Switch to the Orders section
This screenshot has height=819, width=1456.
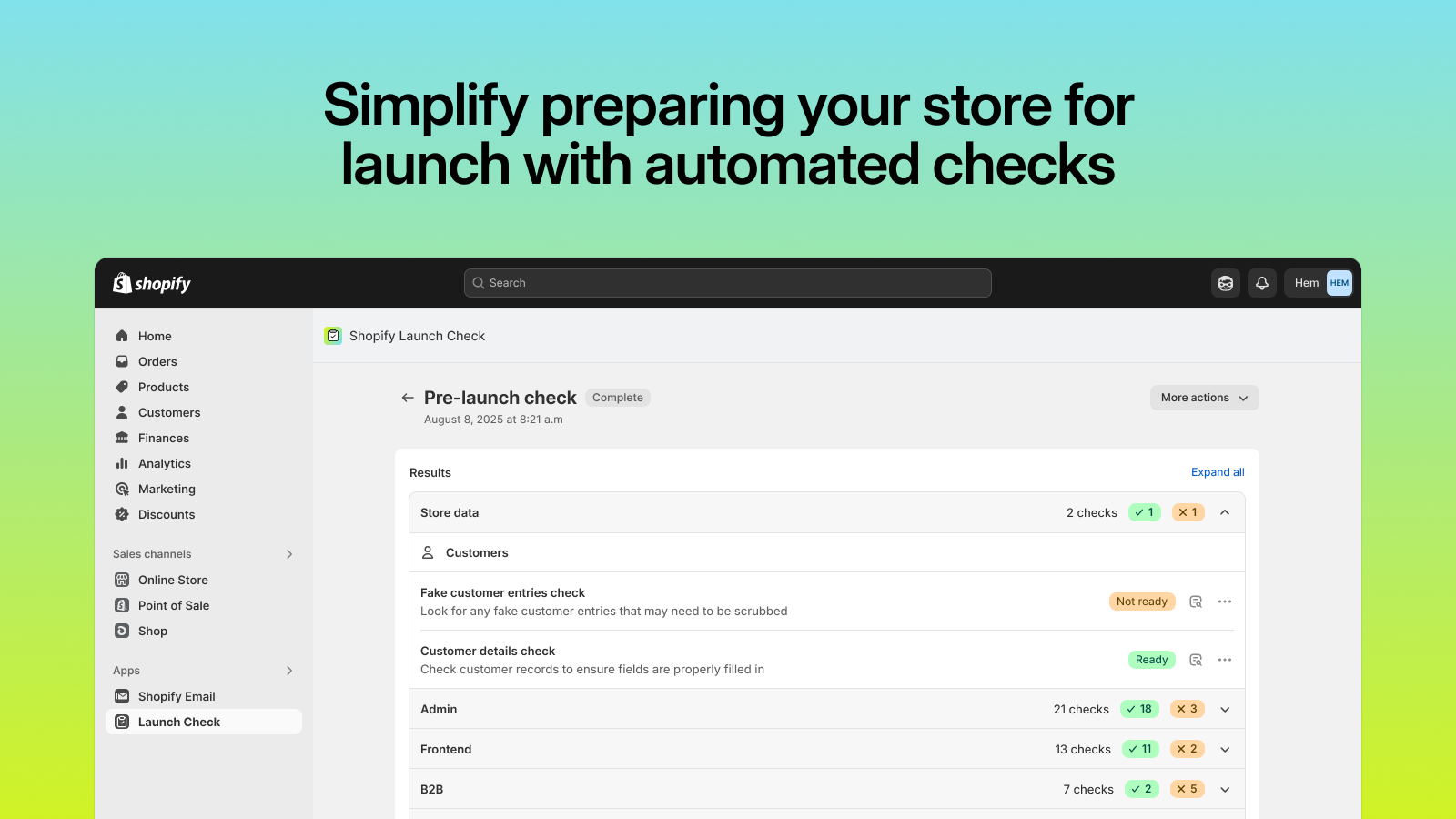[157, 361]
